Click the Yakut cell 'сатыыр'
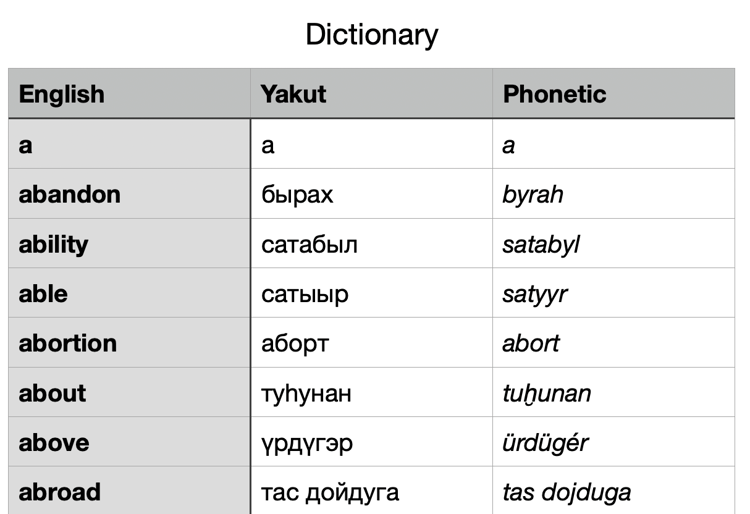This screenshot has width=750, height=514. [305, 294]
